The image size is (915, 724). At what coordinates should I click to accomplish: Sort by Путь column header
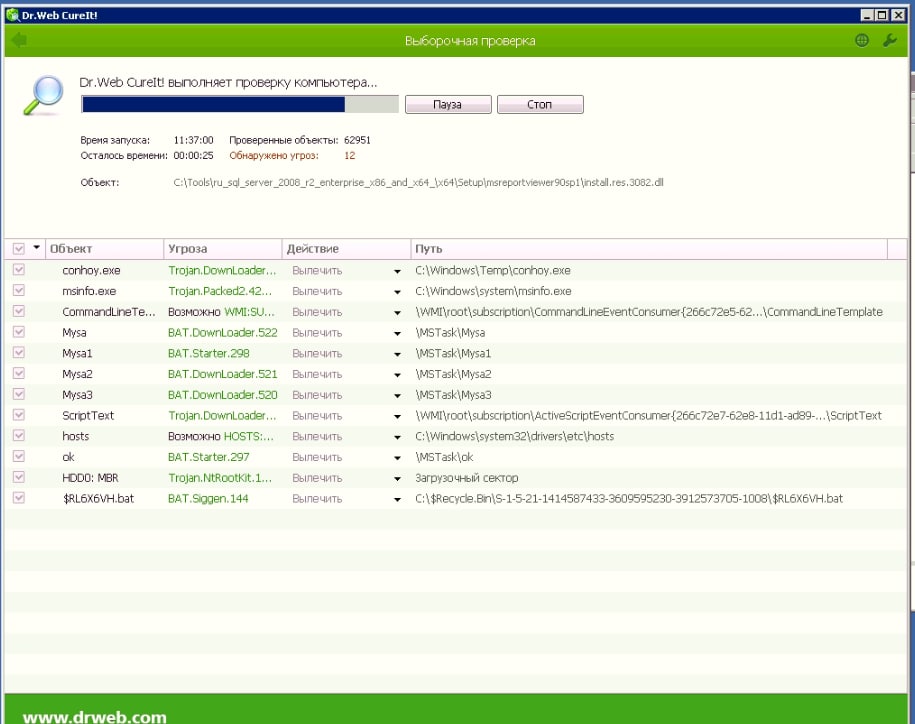coord(649,249)
